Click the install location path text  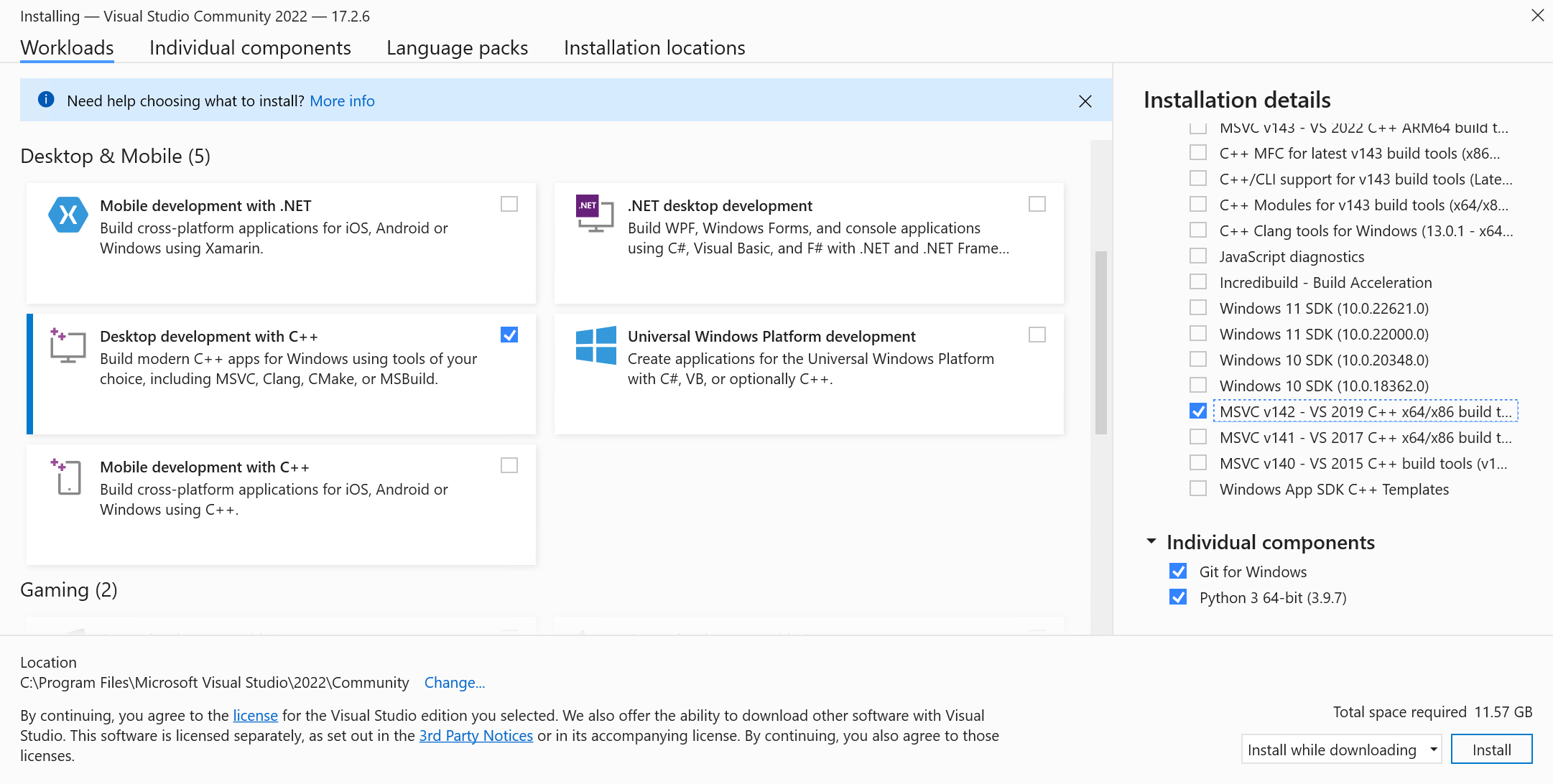215,682
